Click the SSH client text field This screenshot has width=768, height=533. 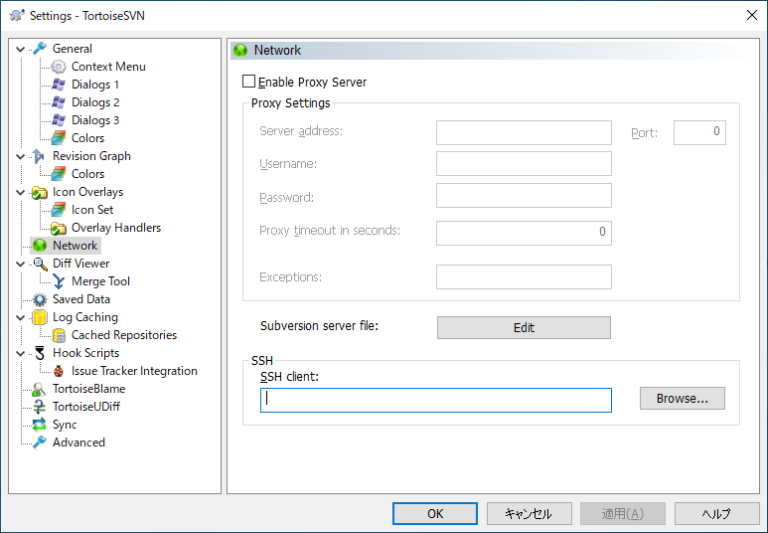(435, 400)
